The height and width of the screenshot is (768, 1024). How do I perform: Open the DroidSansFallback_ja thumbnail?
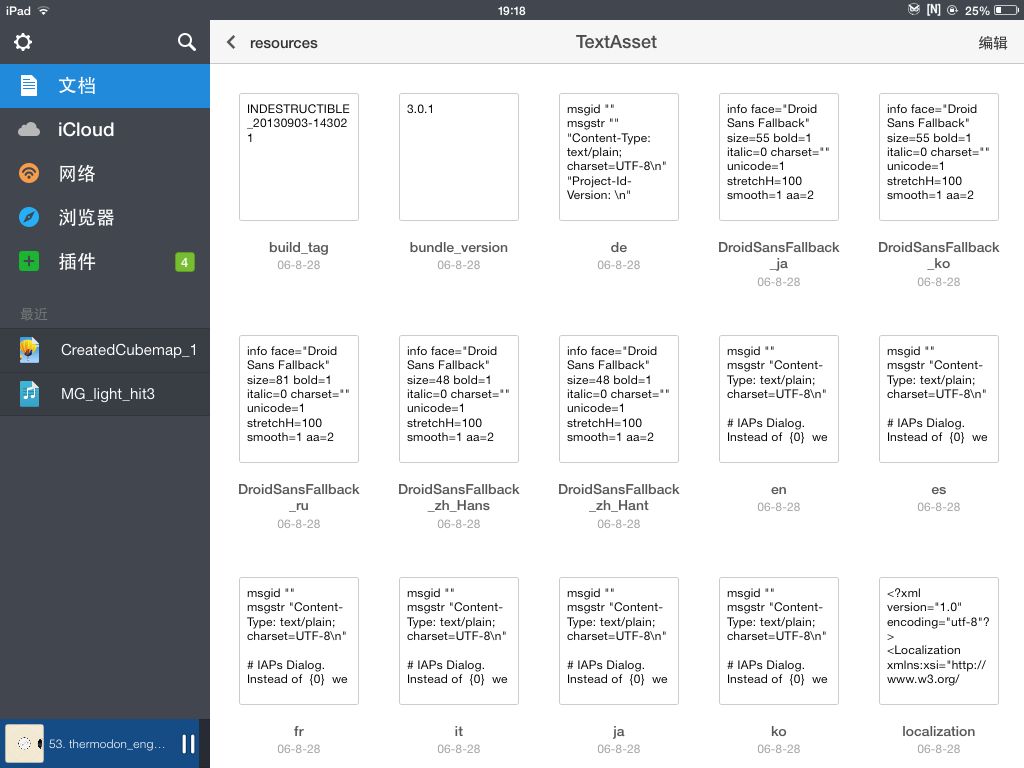[778, 157]
